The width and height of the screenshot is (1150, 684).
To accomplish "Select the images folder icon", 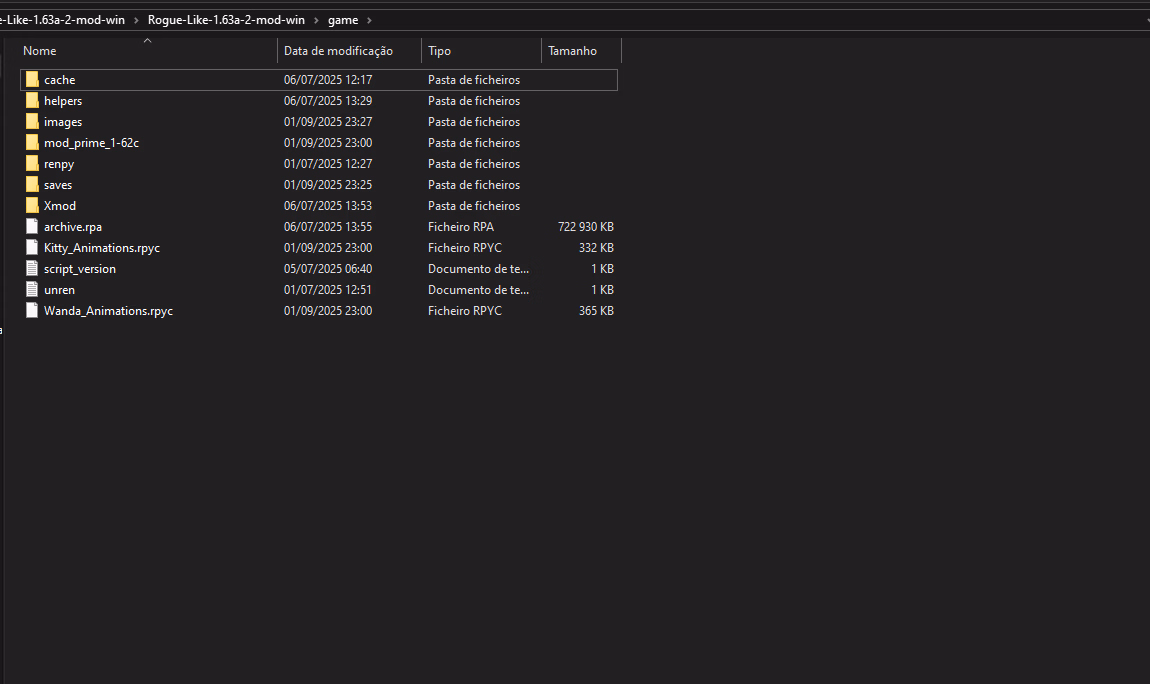I will [x=32, y=122].
